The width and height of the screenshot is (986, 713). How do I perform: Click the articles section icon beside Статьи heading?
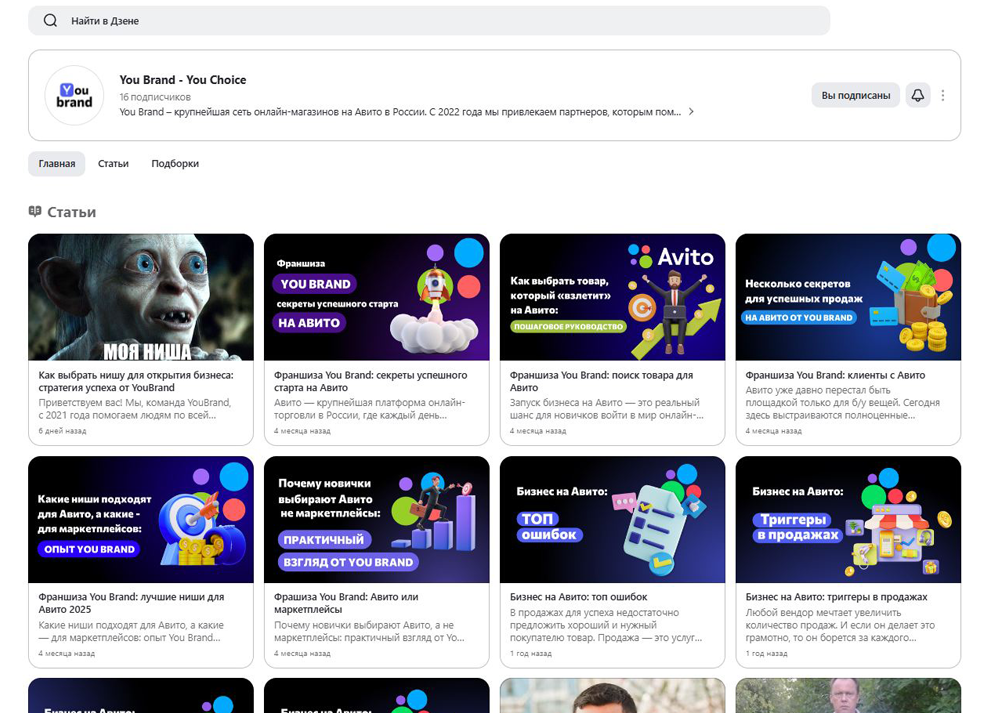pyautogui.click(x=35, y=212)
